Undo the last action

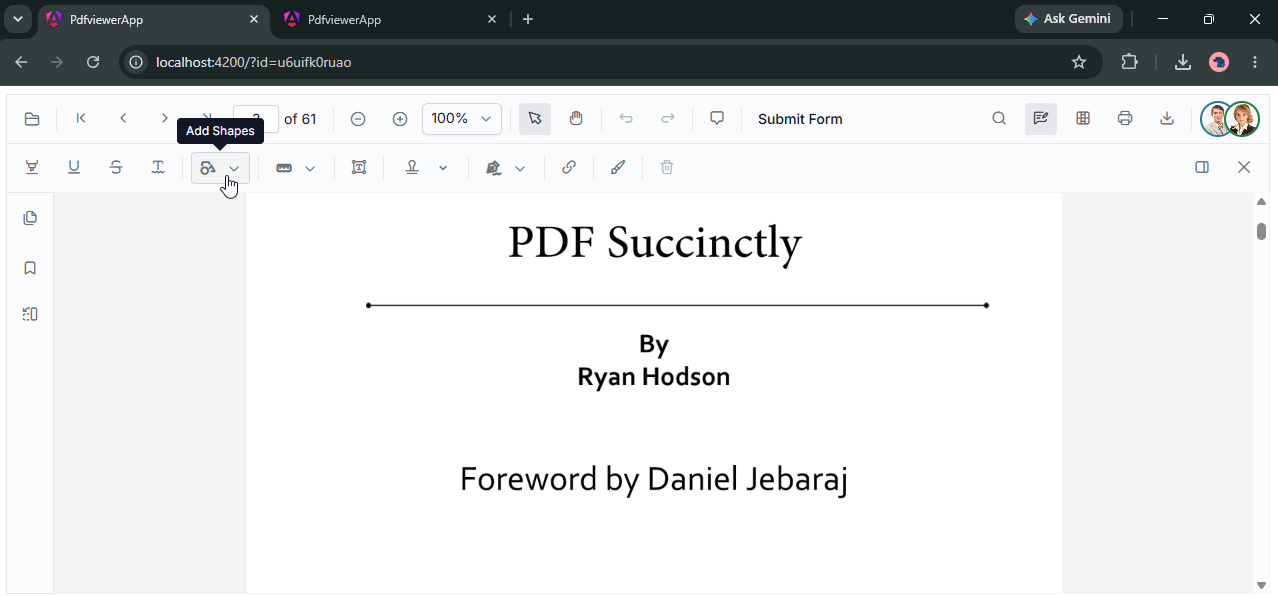click(626, 118)
